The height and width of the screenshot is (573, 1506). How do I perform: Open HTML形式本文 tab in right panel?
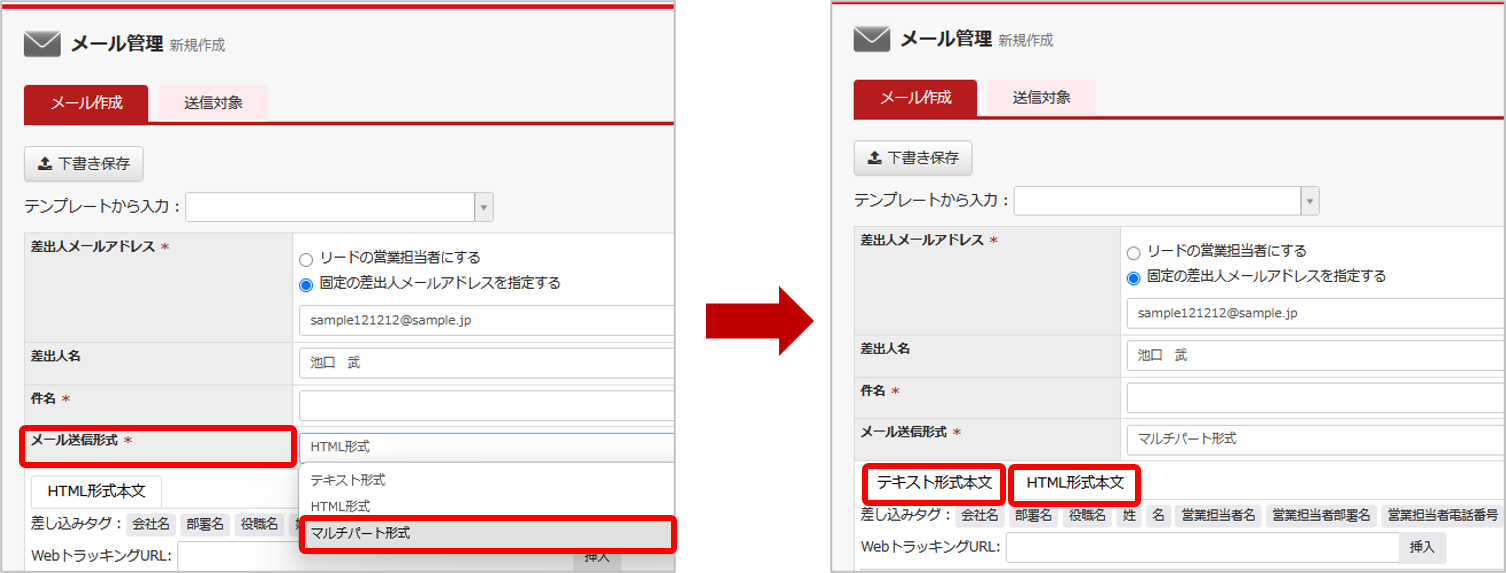(1075, 483)
